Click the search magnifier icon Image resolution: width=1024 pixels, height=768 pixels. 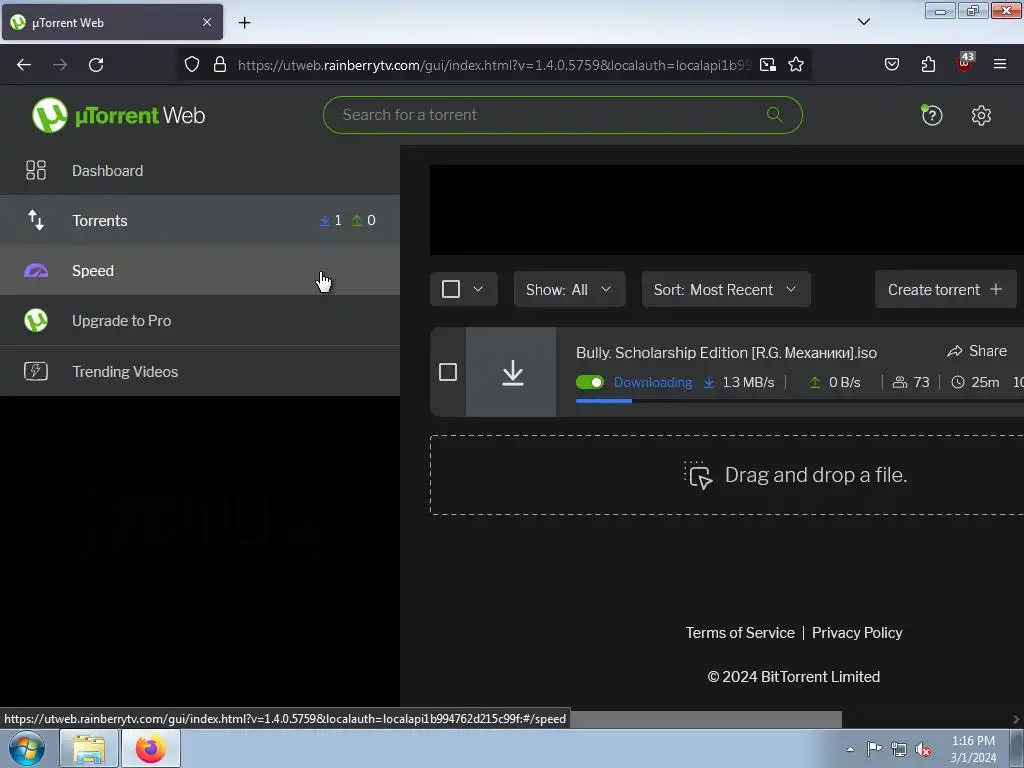[775, 115]
